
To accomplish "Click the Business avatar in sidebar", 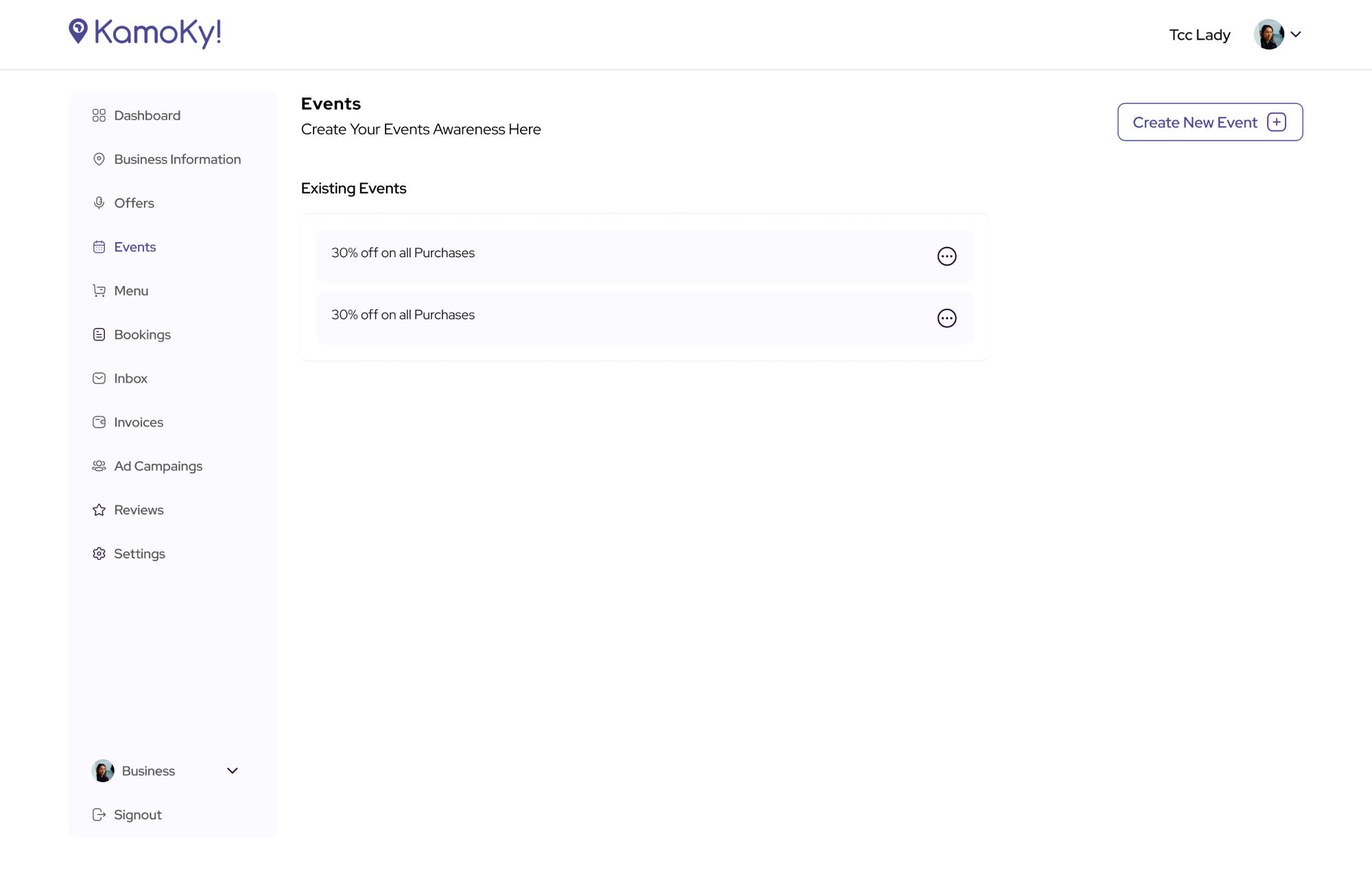I will [103, 771].
